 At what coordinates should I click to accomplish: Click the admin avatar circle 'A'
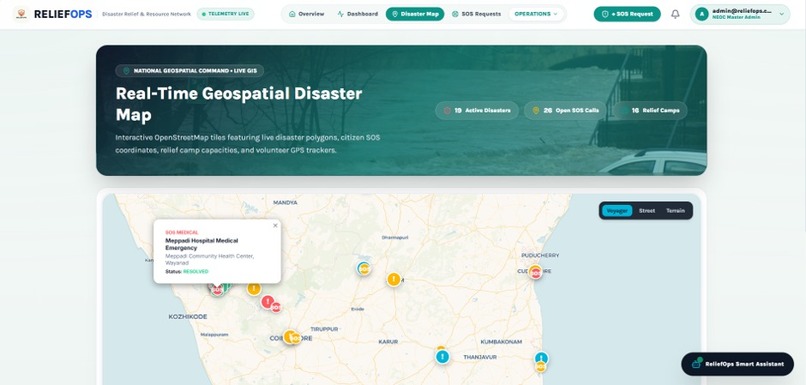pos(701,14)
